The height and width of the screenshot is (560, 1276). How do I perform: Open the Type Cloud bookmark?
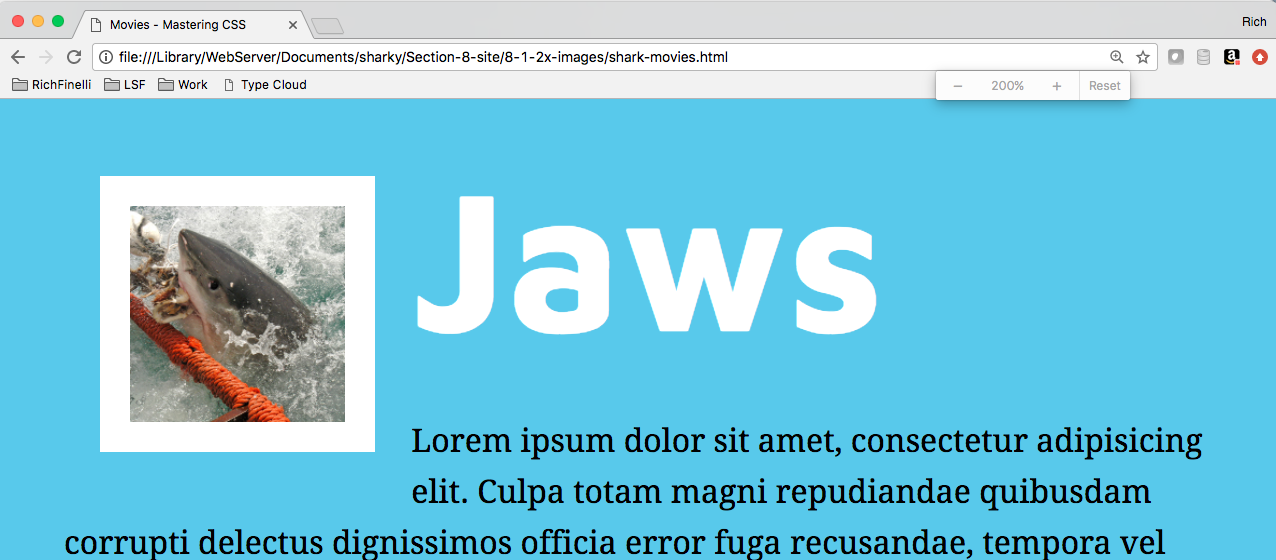(x=265, y=85)
